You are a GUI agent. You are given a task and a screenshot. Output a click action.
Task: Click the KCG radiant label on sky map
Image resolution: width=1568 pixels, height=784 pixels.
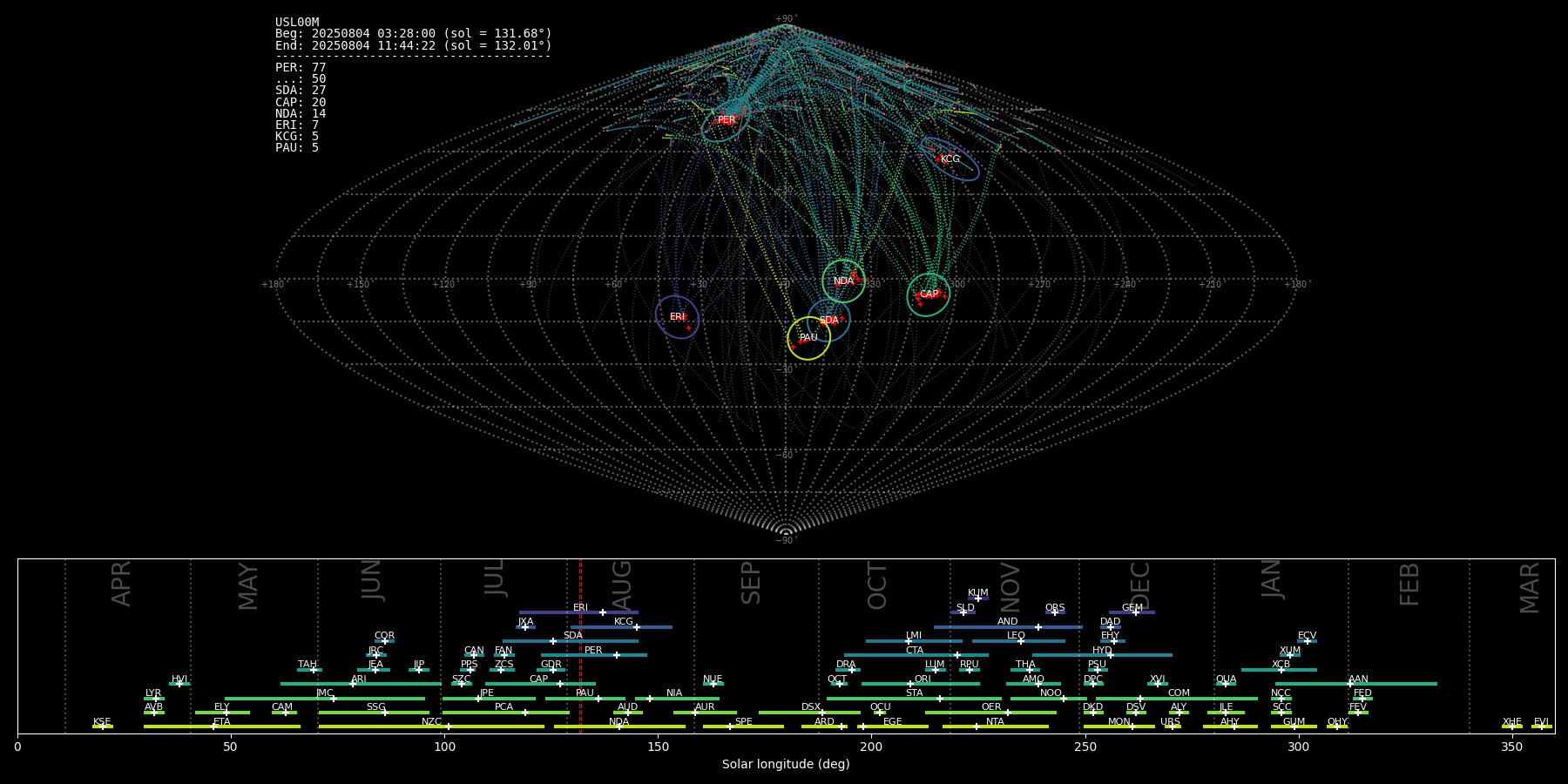pyautogui.click(x=950, y=159)
